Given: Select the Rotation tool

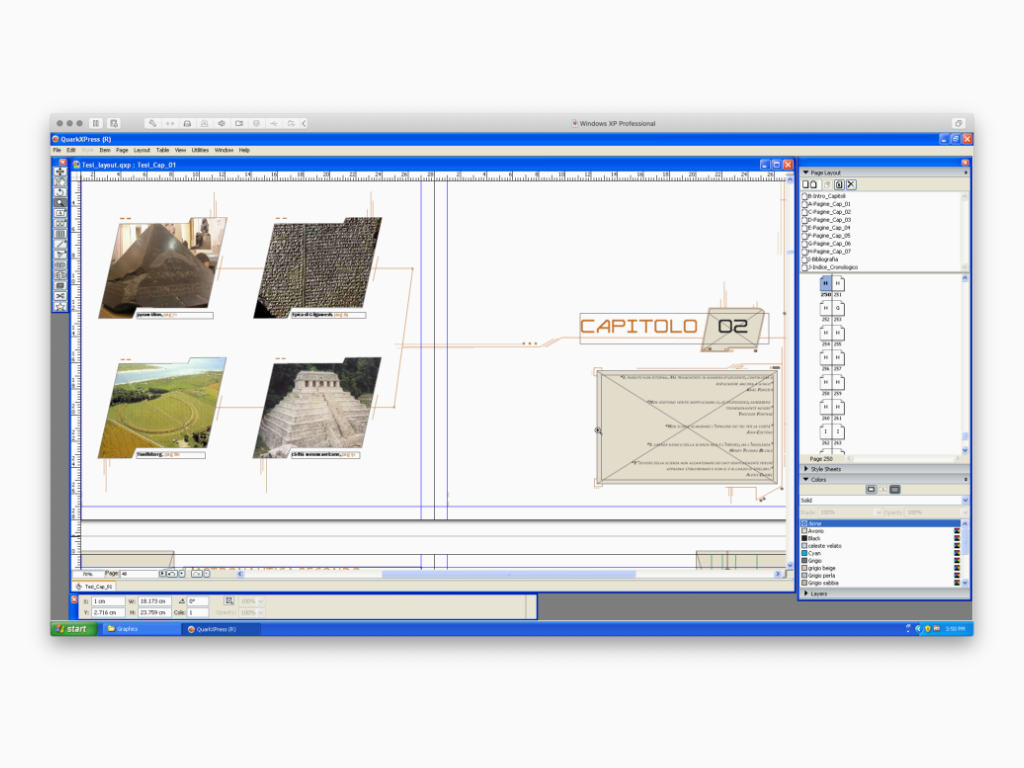Looking at the screenshot, I should [60, 193].
